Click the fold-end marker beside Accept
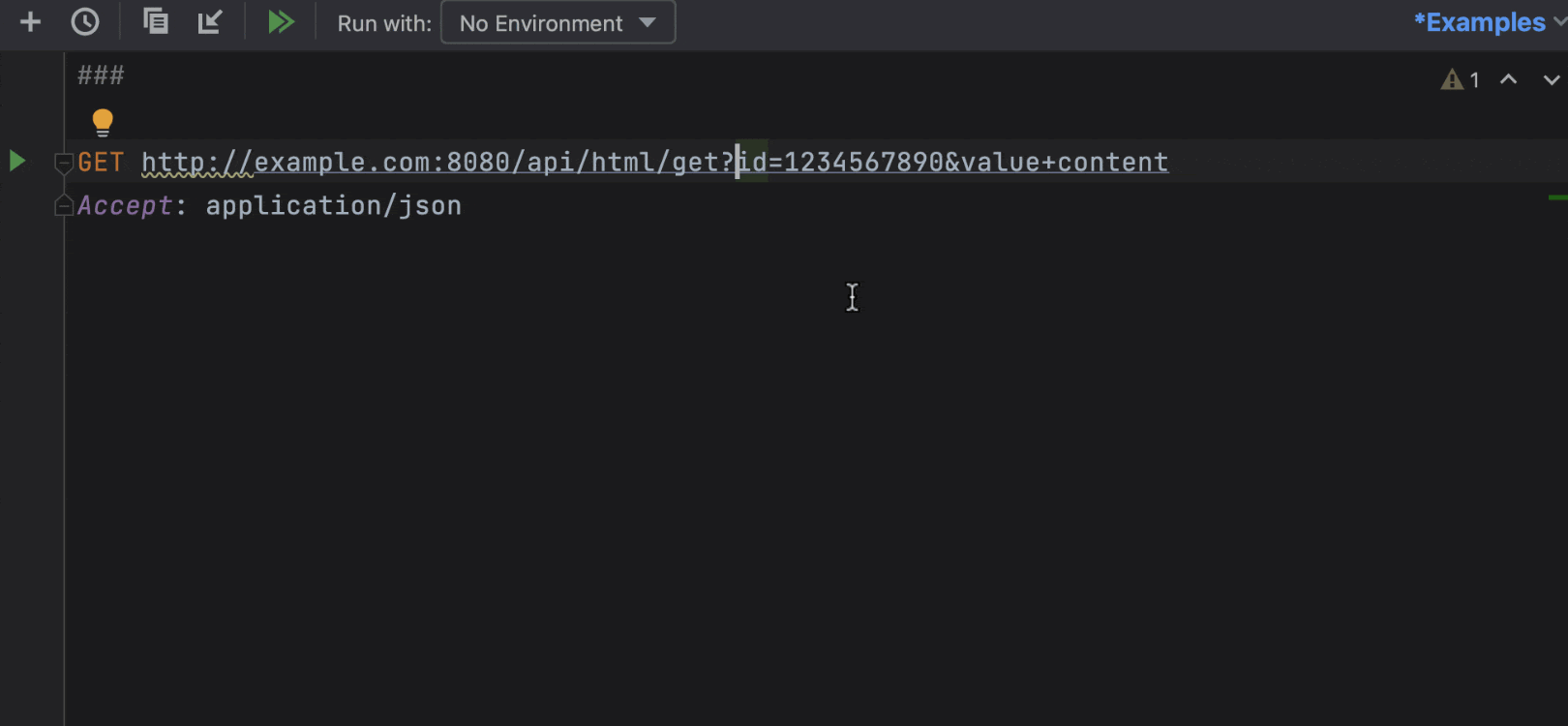This screenshot has width=1568, height=726. tap(64, 205)
